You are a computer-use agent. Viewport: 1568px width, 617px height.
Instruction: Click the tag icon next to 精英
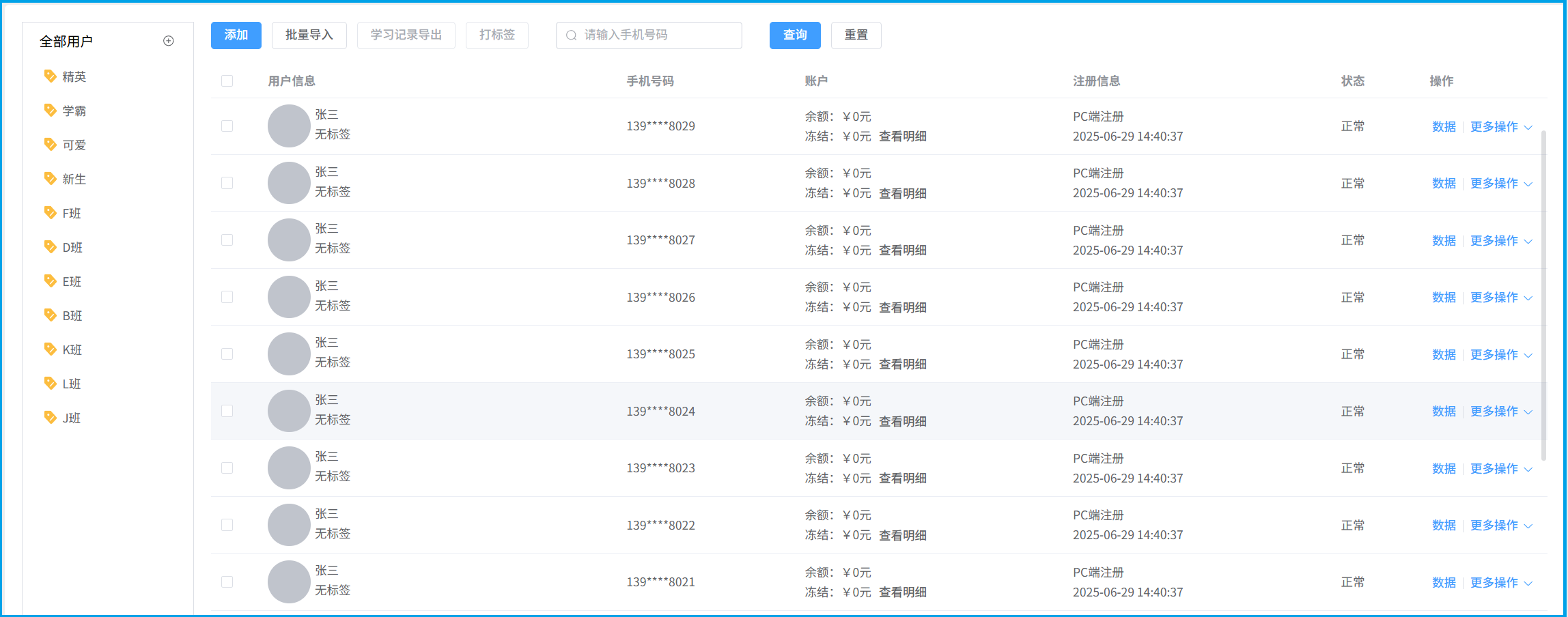pos(50,76)
